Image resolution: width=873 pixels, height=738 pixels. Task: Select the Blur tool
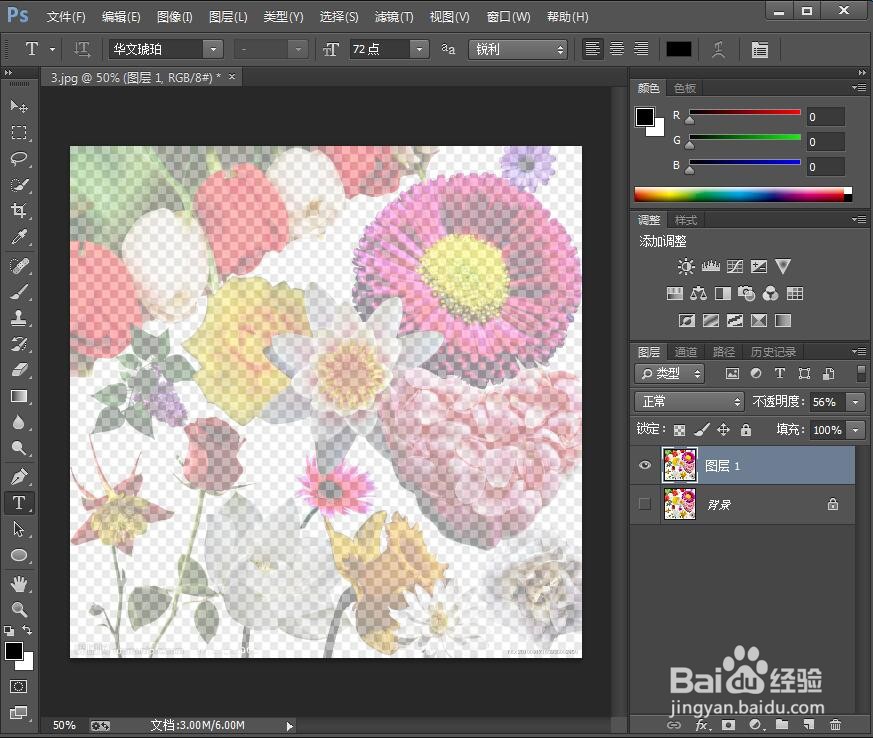tap(18, 422)
